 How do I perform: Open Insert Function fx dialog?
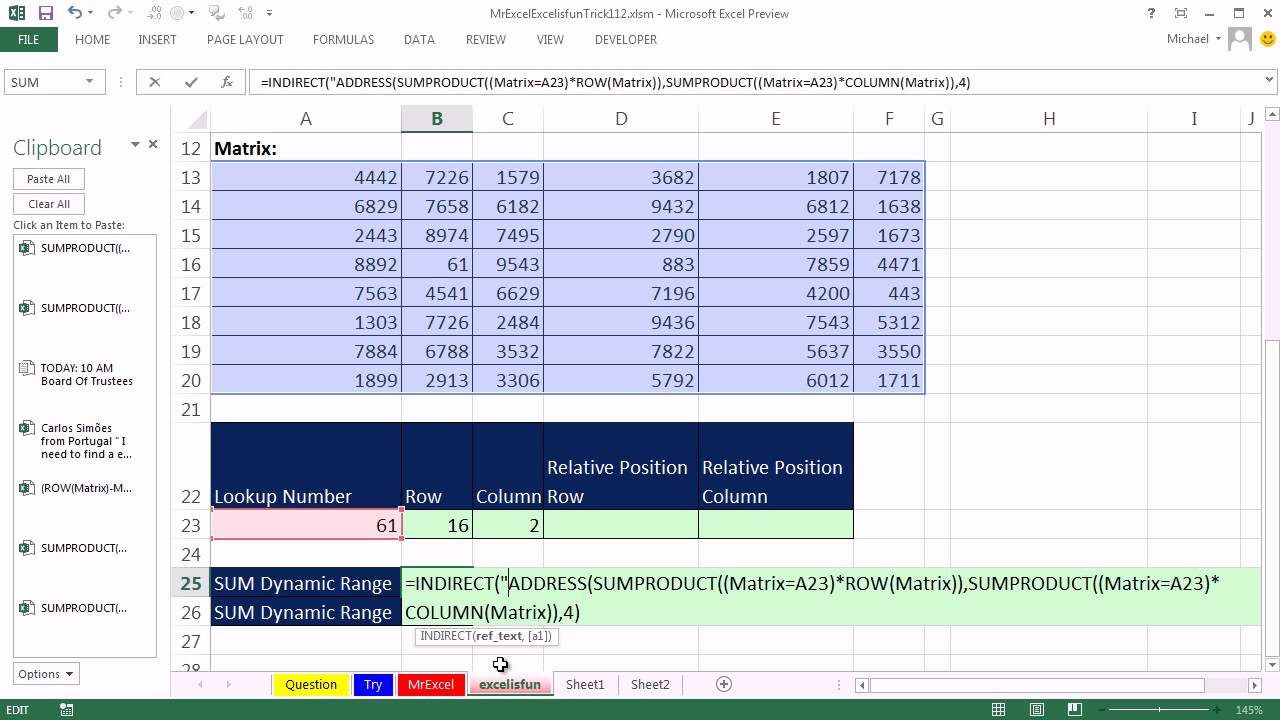tap(227, 82)
